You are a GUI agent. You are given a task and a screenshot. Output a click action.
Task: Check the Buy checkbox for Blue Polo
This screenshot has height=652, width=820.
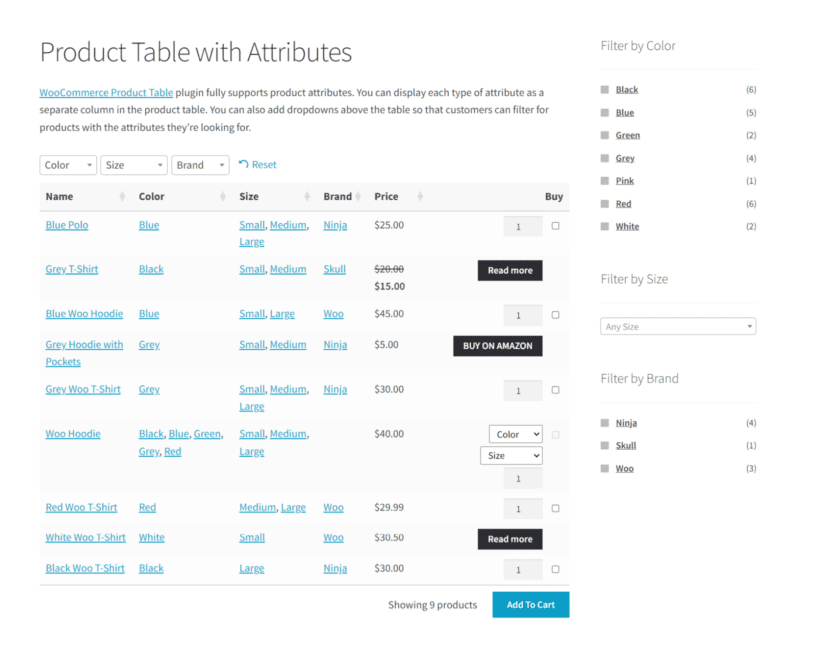(556, 225)
